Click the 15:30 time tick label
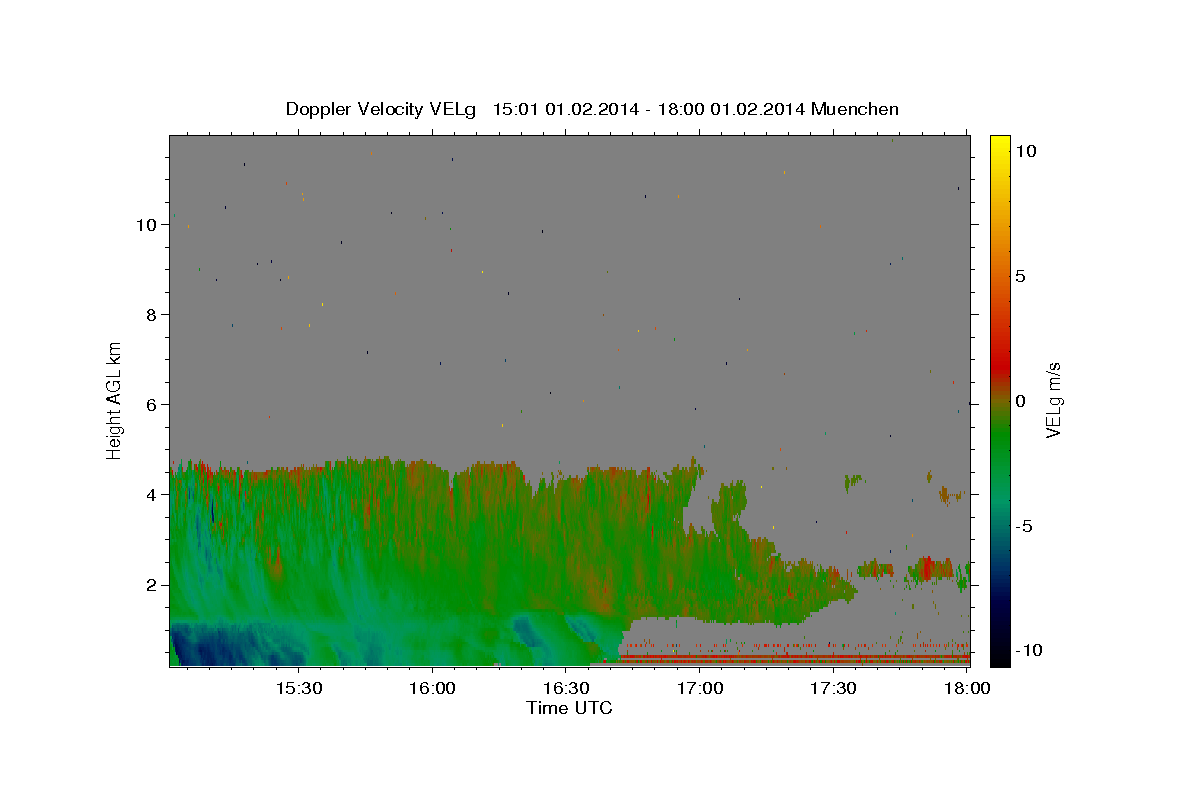 (x=298, y=689)
